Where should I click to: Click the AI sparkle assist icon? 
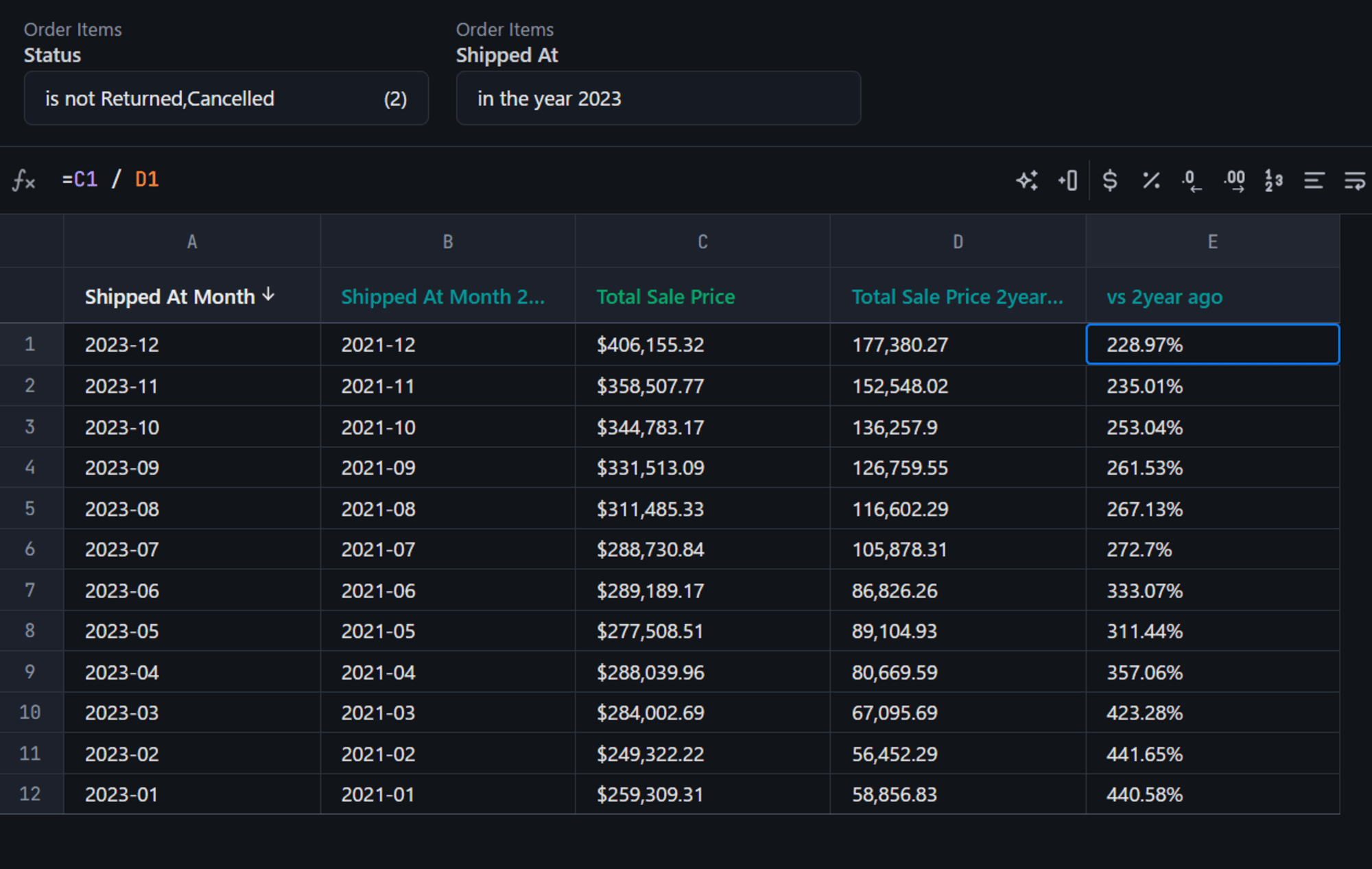pos(1027,180)
